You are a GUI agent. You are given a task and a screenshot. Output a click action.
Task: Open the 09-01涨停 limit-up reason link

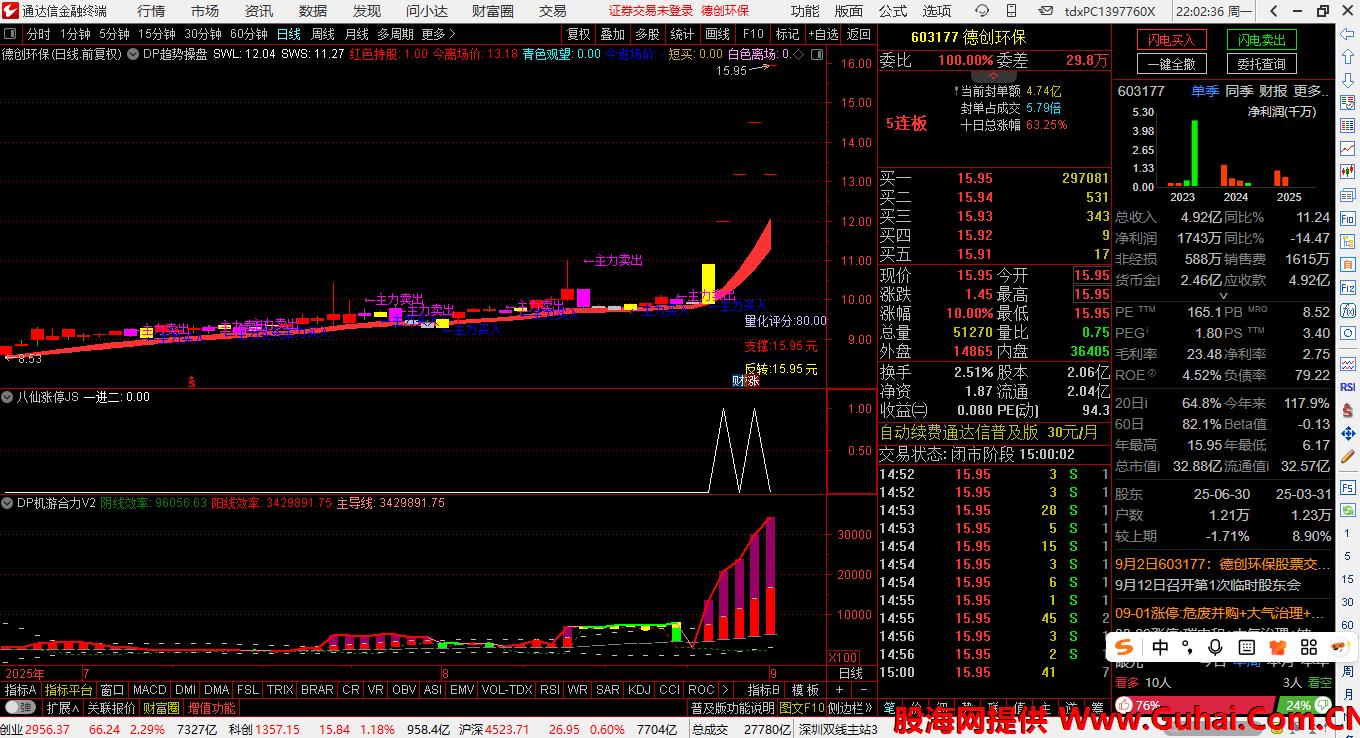click(1219, 613)
